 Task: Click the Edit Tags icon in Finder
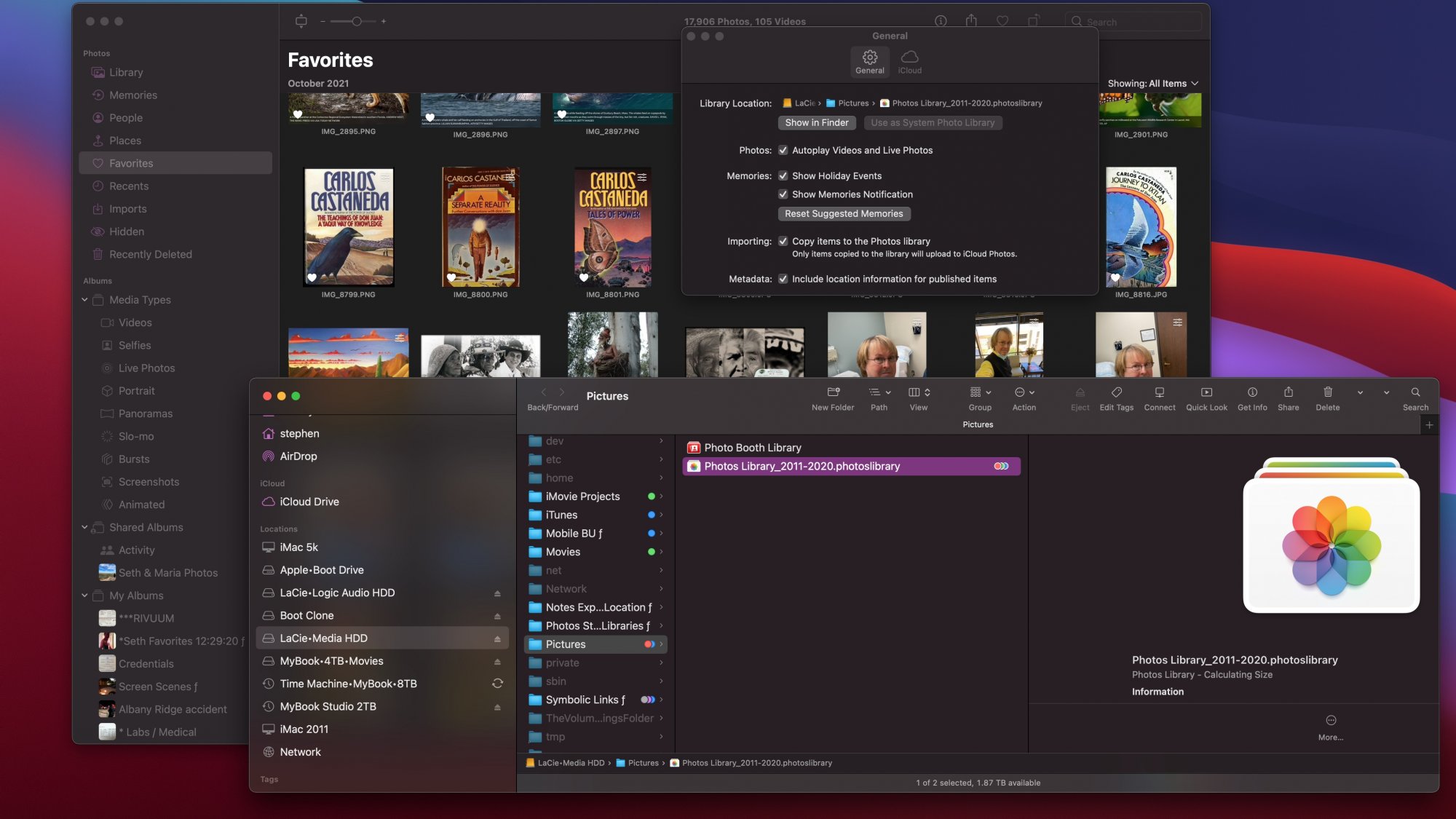coord(1116,392)
